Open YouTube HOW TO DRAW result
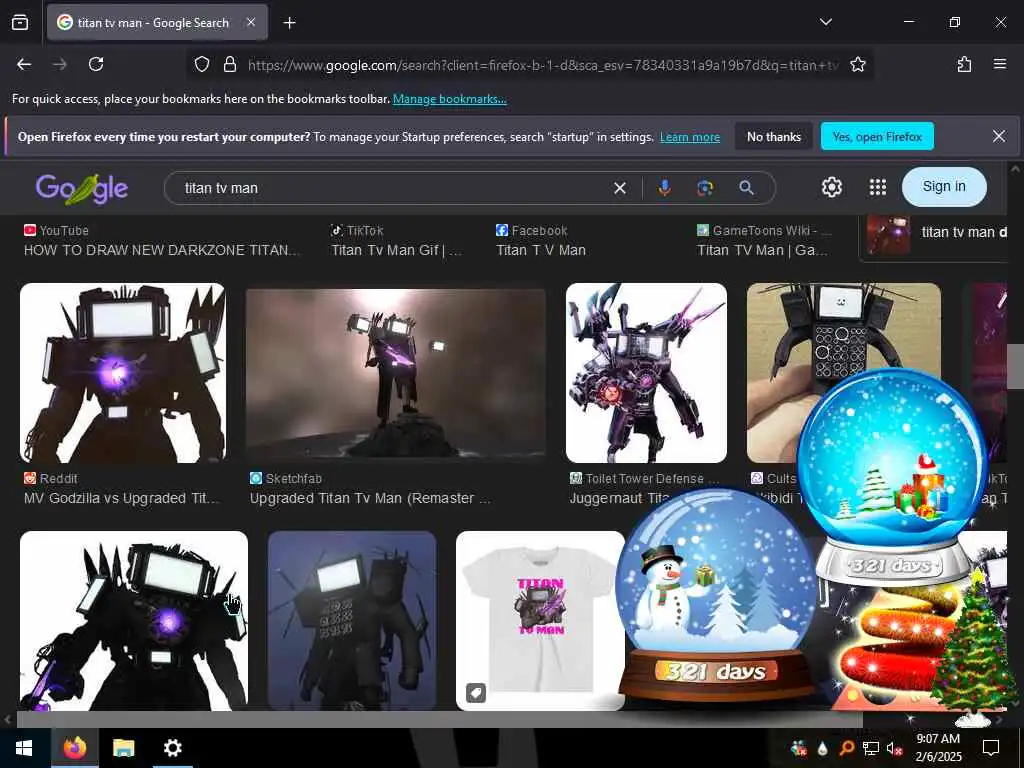Screen dimensions: 1024x768 click(161, 250)
